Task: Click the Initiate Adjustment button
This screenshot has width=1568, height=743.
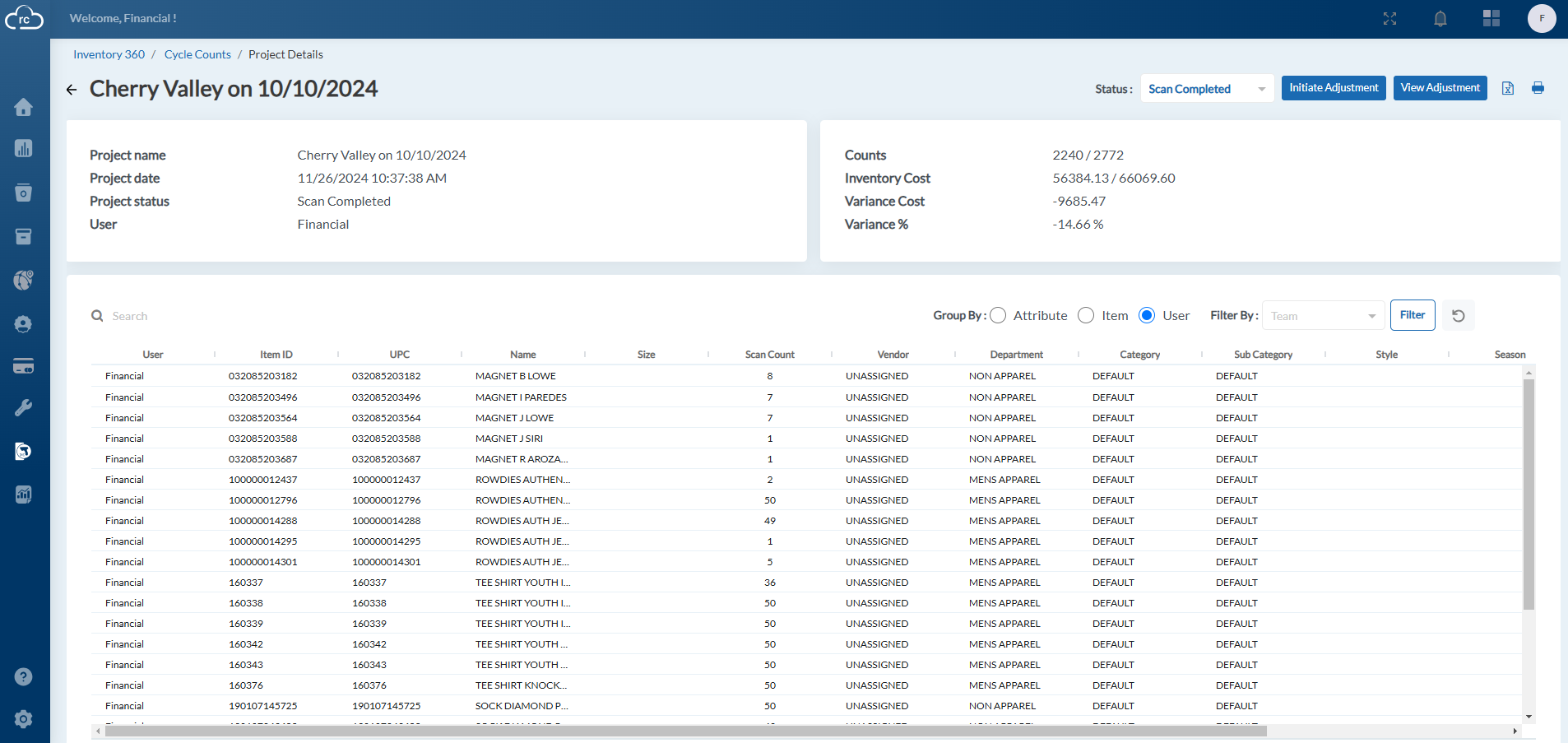Action: pos(1334,88)
